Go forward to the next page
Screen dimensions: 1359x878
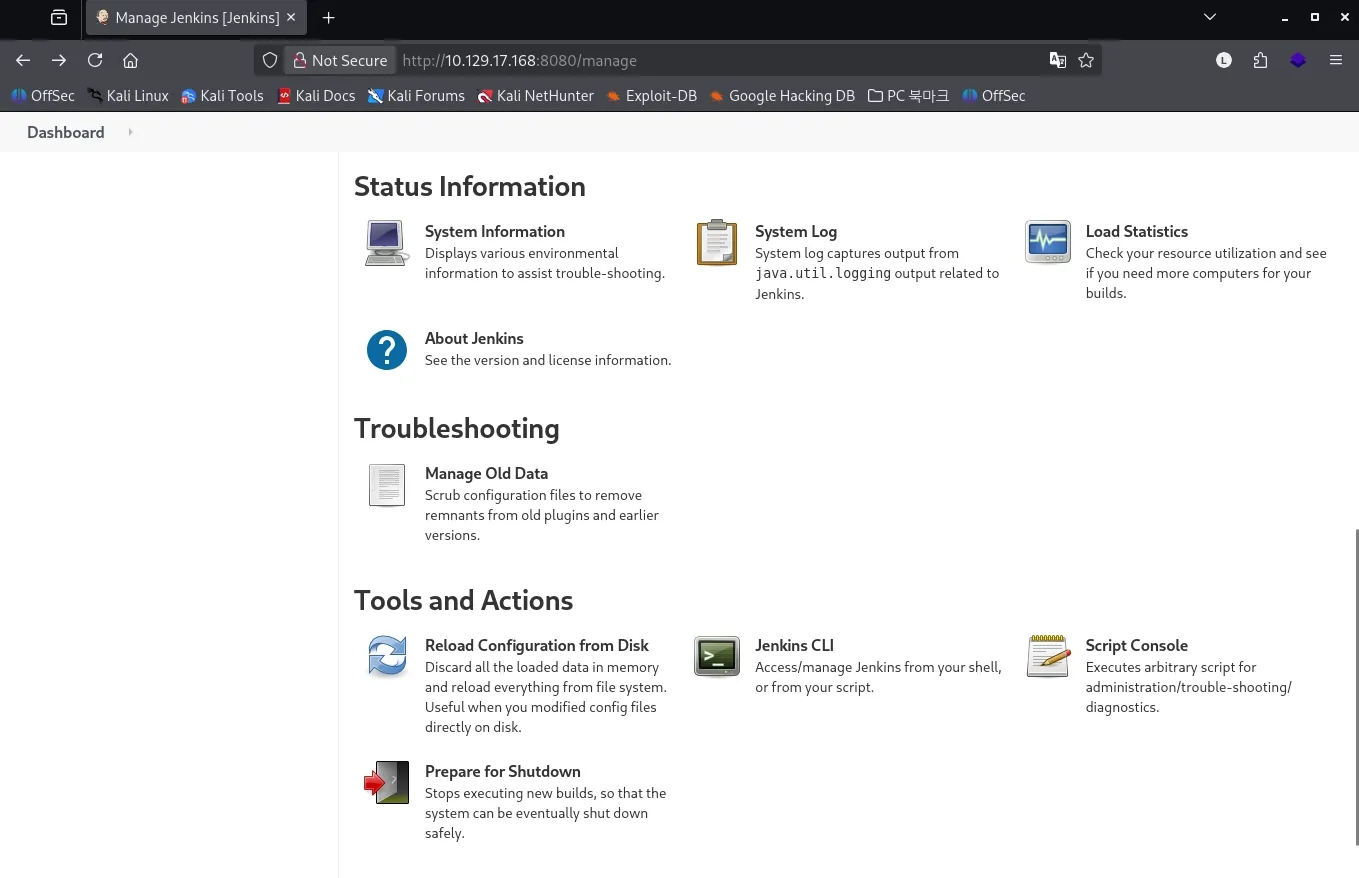(x=59, y=60)
